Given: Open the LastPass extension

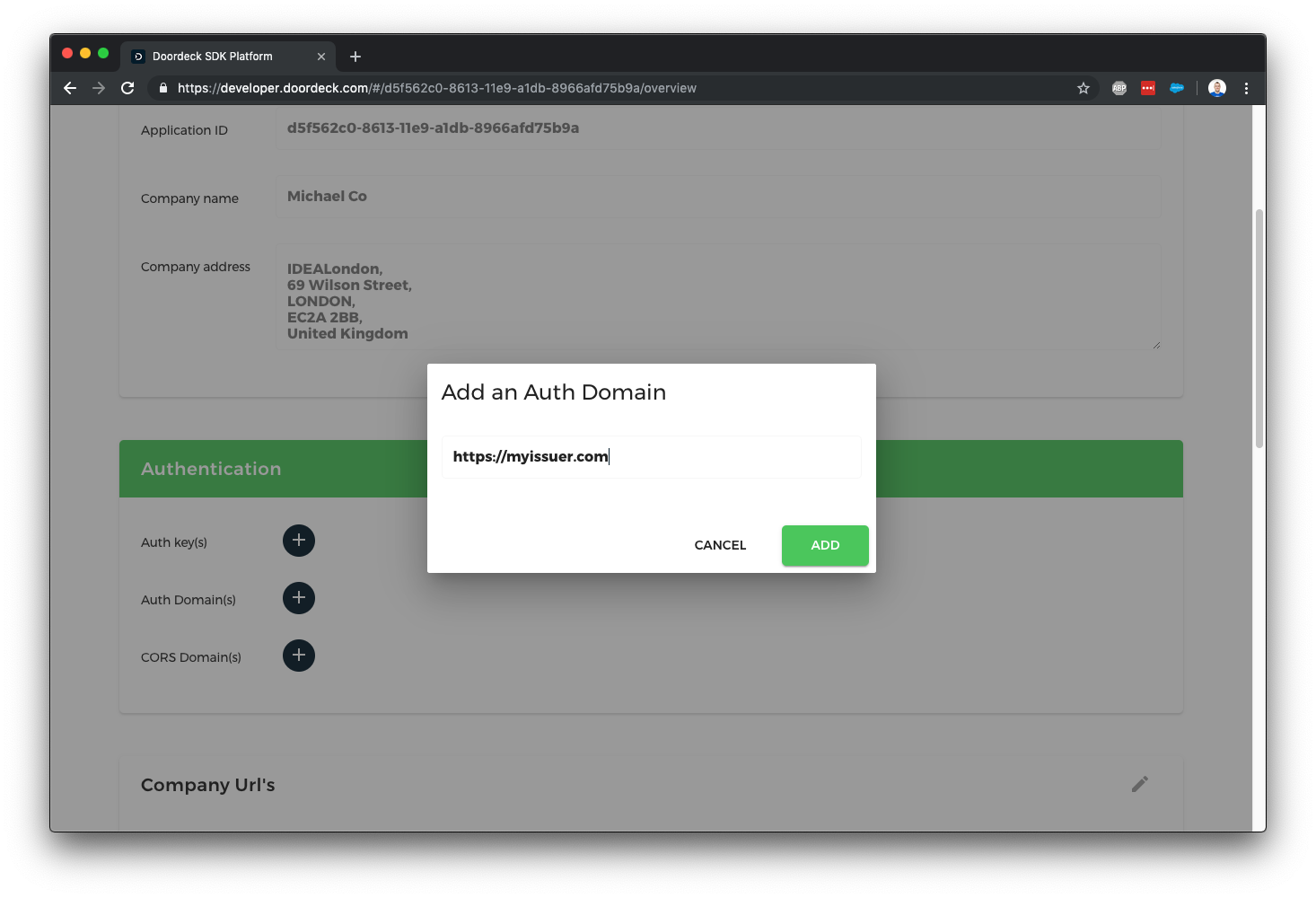Looking at the screenshot, I should click(x=1147, y=88).
